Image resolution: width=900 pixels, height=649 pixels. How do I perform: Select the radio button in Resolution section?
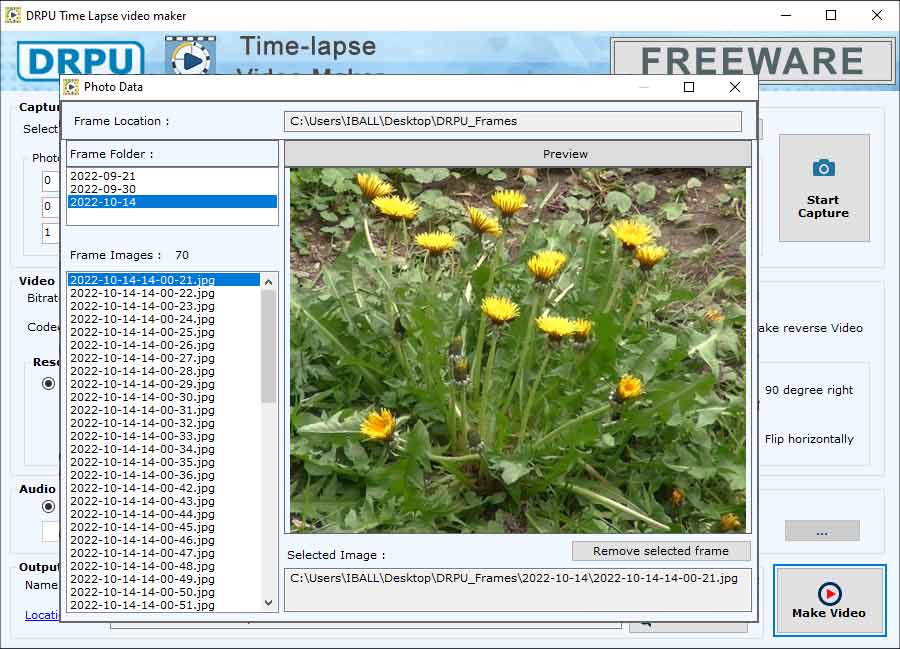click(49, 383)
